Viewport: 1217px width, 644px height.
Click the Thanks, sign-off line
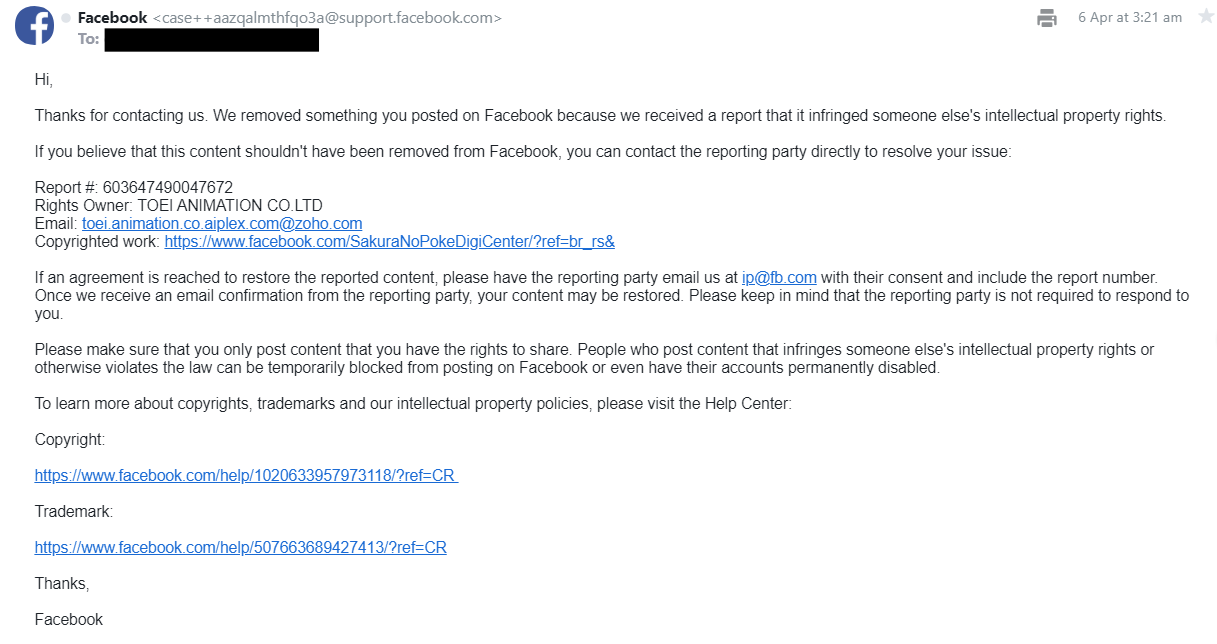coord(62,584)
